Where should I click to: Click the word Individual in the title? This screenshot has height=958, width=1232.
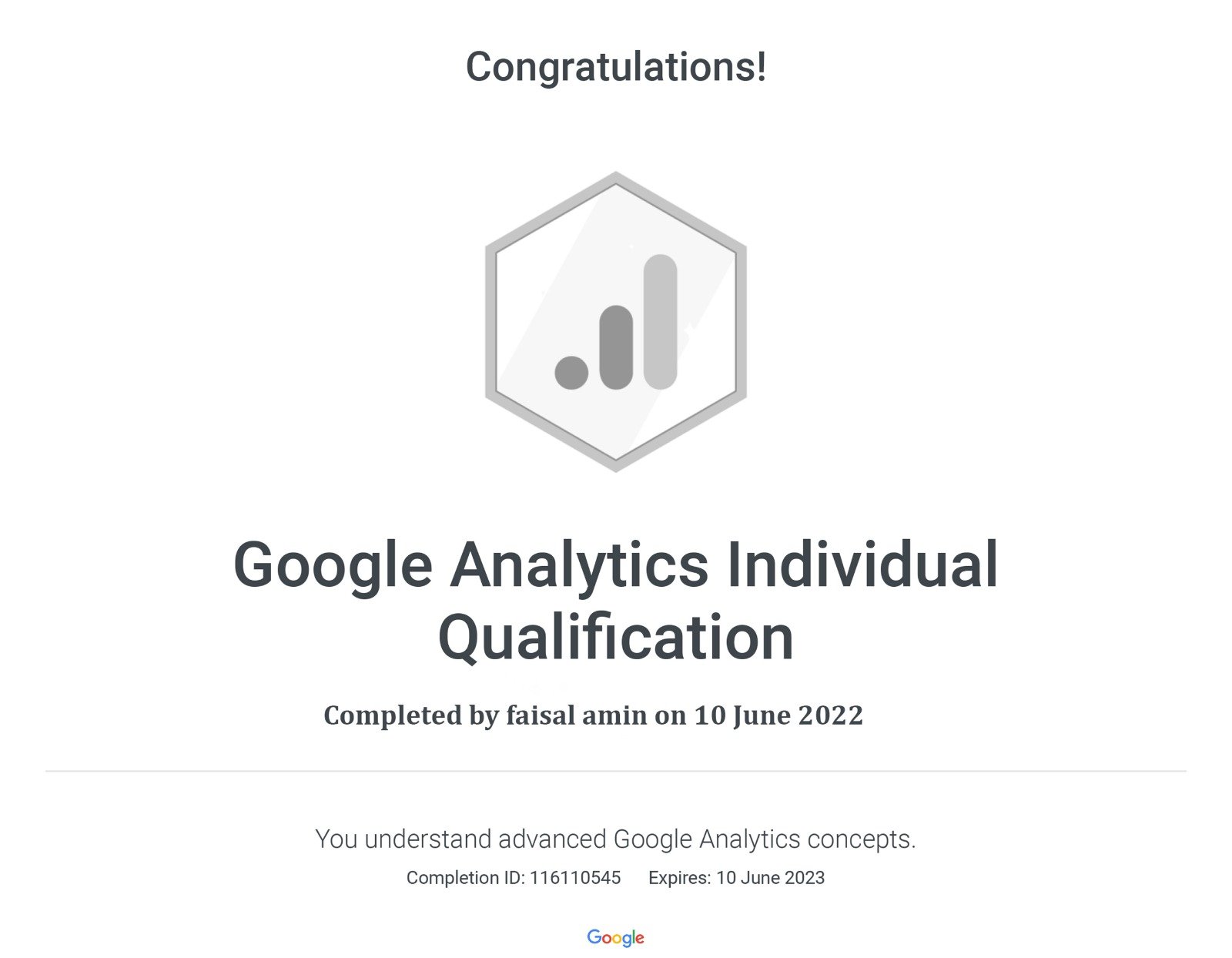pos(862,564)
